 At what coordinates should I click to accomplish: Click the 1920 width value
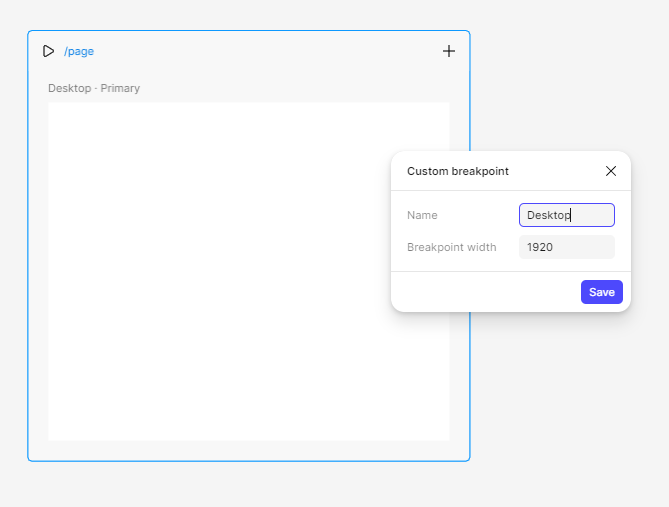click(540, 247)
